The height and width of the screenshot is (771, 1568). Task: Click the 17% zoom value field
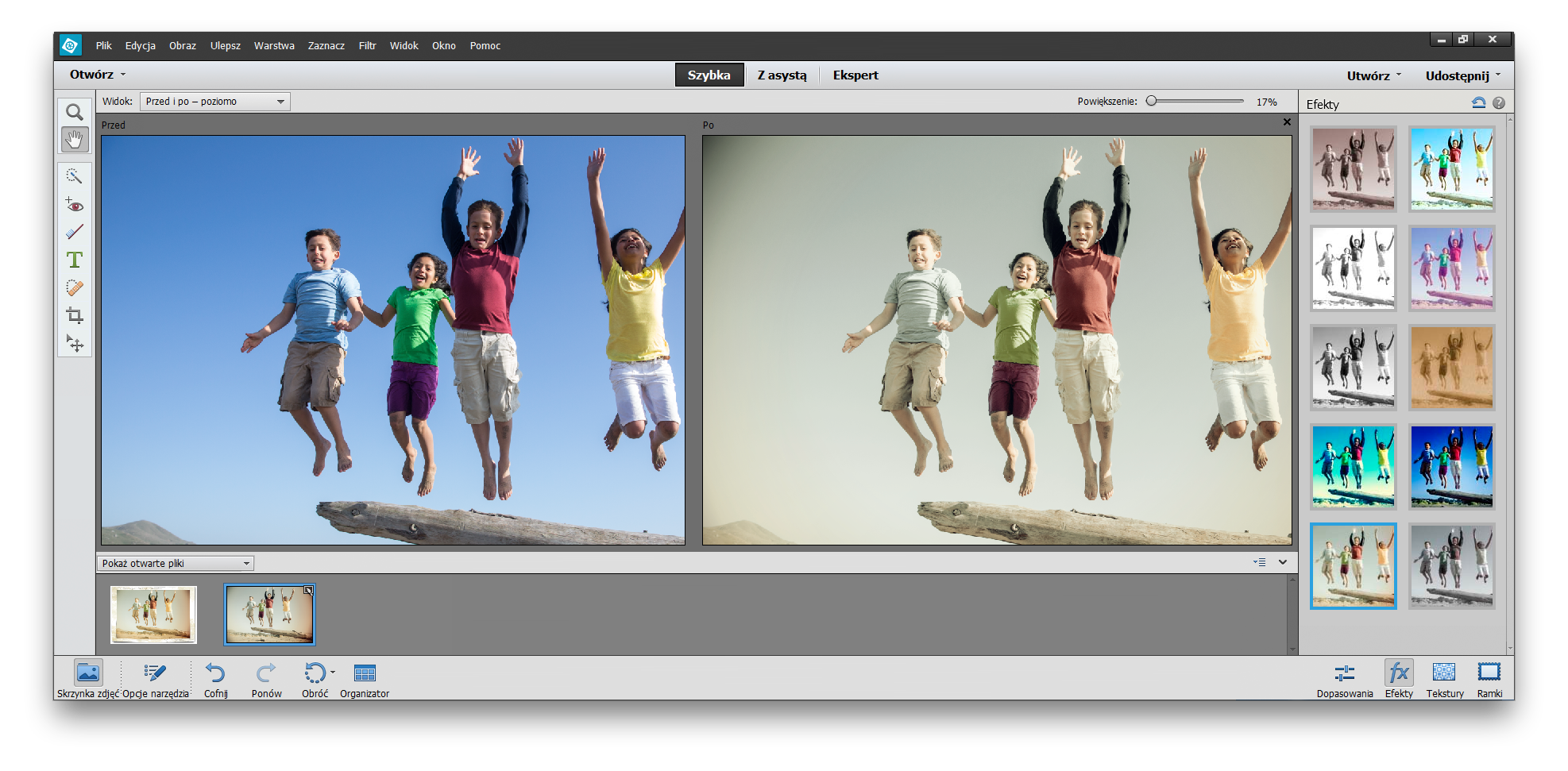pos(1267,102)
